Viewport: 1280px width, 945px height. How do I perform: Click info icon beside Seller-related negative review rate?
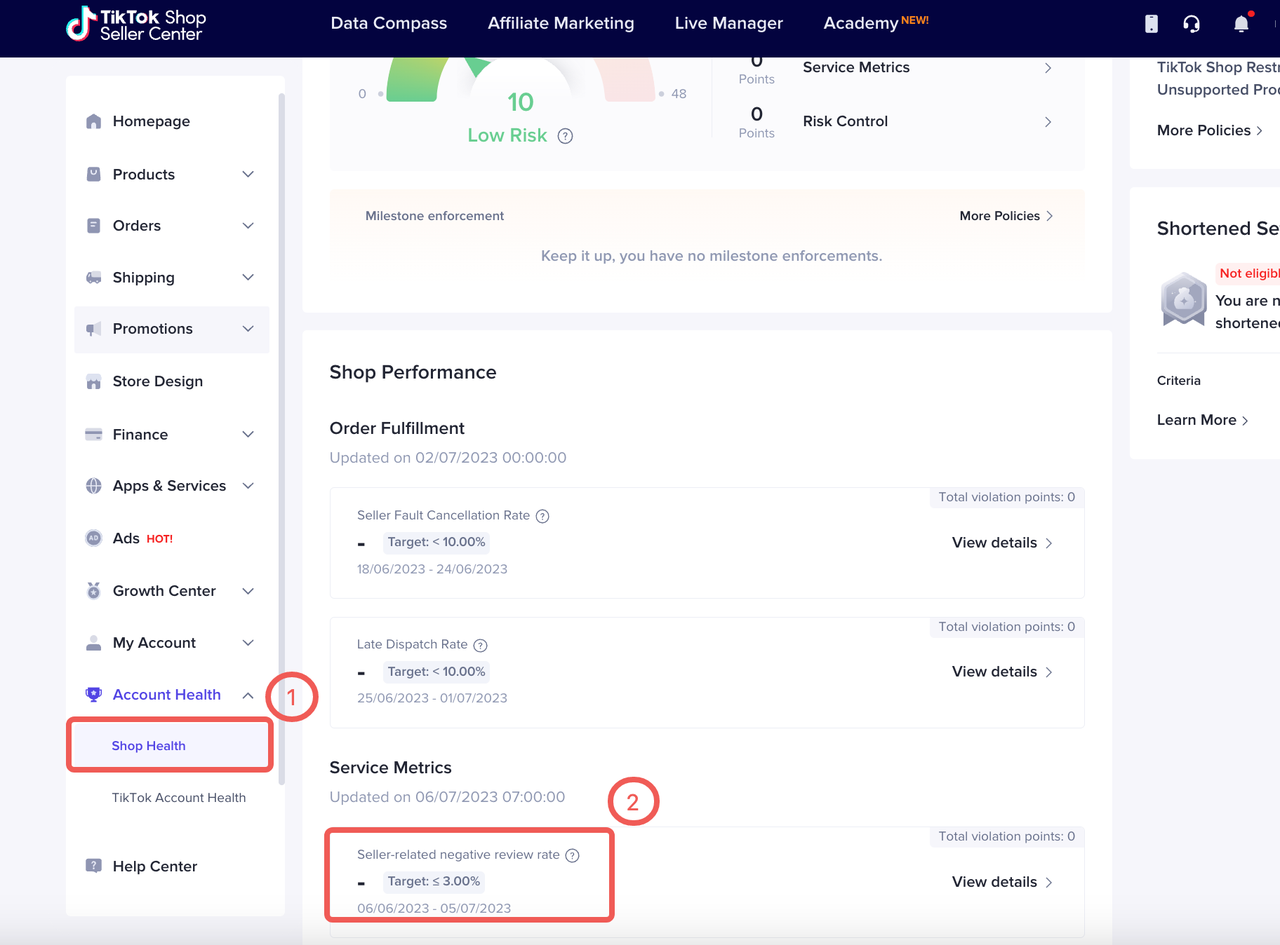pos(572,855)
